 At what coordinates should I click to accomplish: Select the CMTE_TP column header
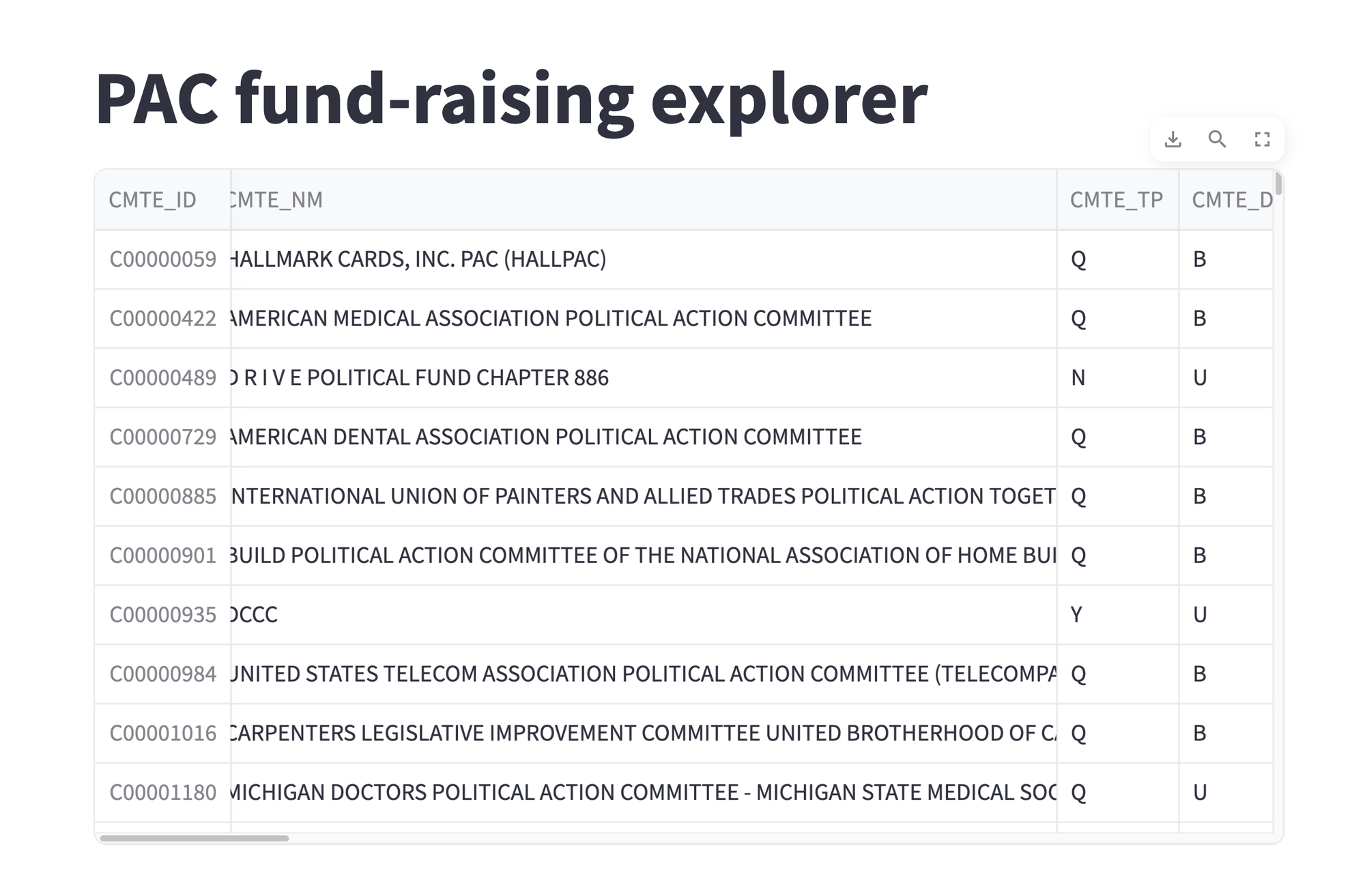click(1117, 199)
